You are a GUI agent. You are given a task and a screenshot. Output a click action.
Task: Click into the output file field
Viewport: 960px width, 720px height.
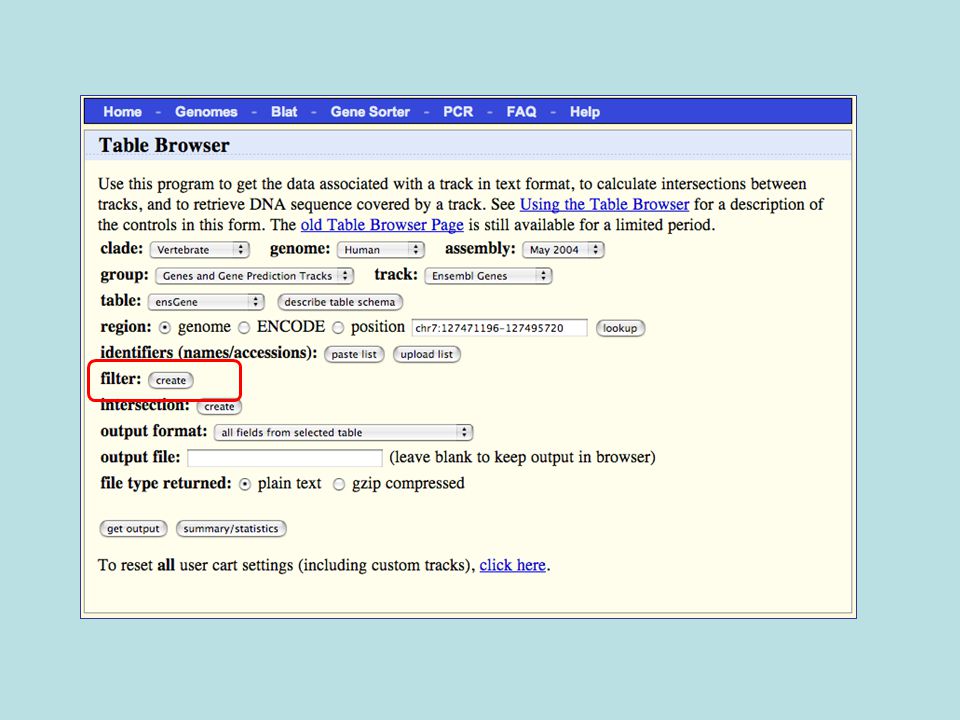(x=285, y=458)
